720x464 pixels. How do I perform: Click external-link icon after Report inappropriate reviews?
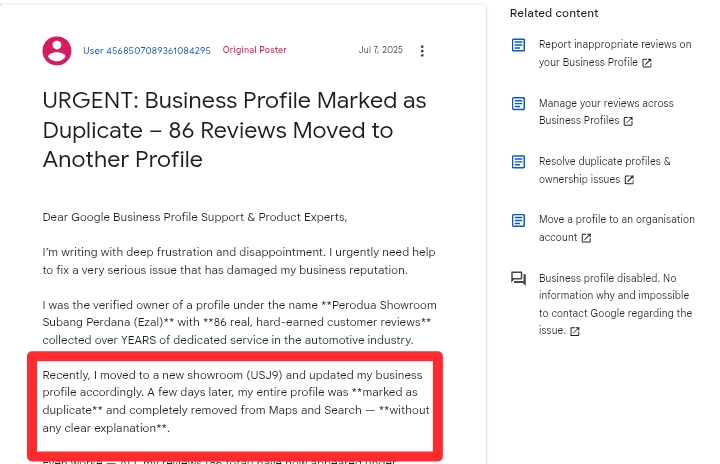coord(647,63)
